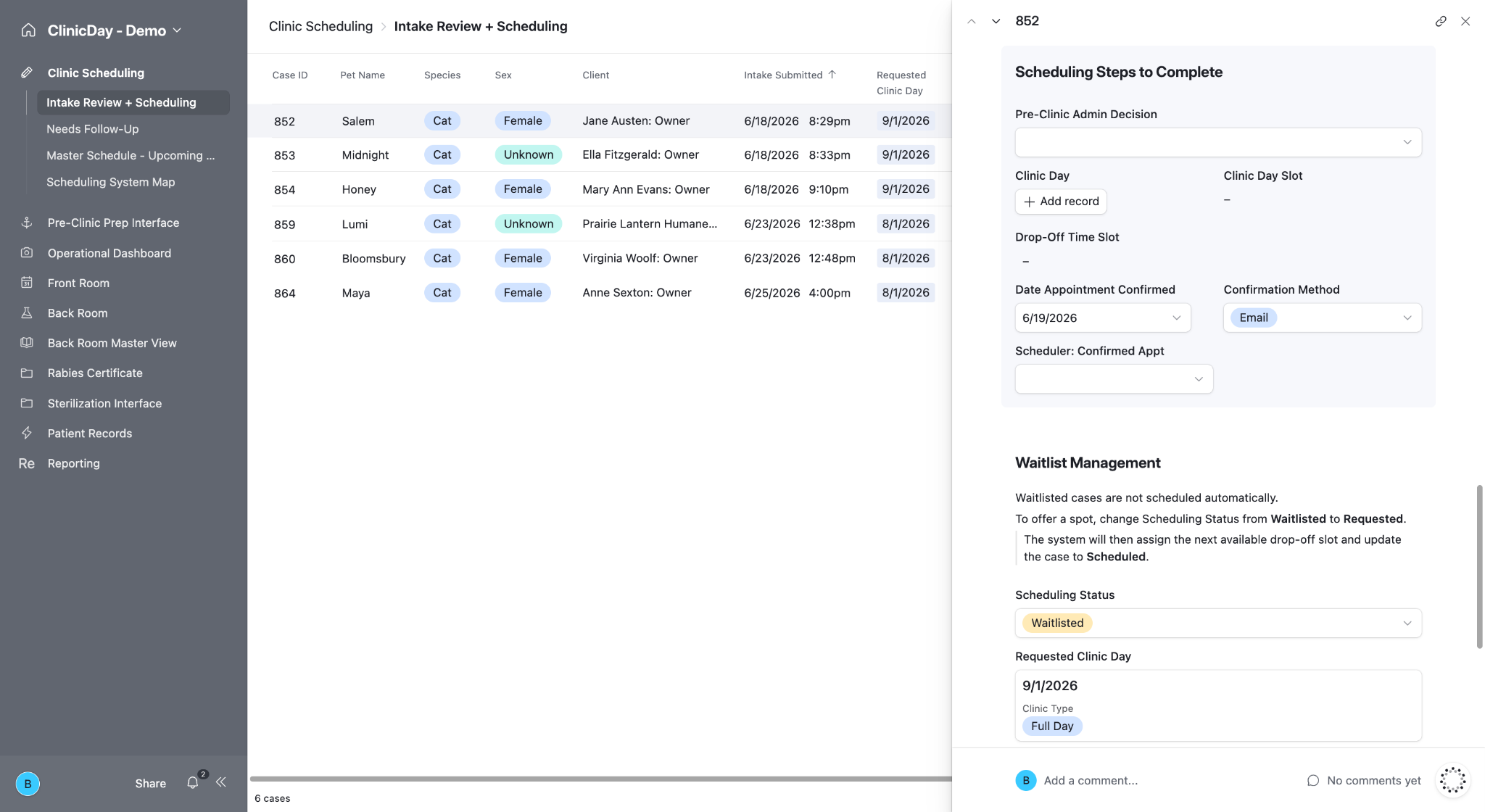Click the Requested Clinic Day column header
The width and height of the screenshot is (1485, 812).
[x=901, y=83]
